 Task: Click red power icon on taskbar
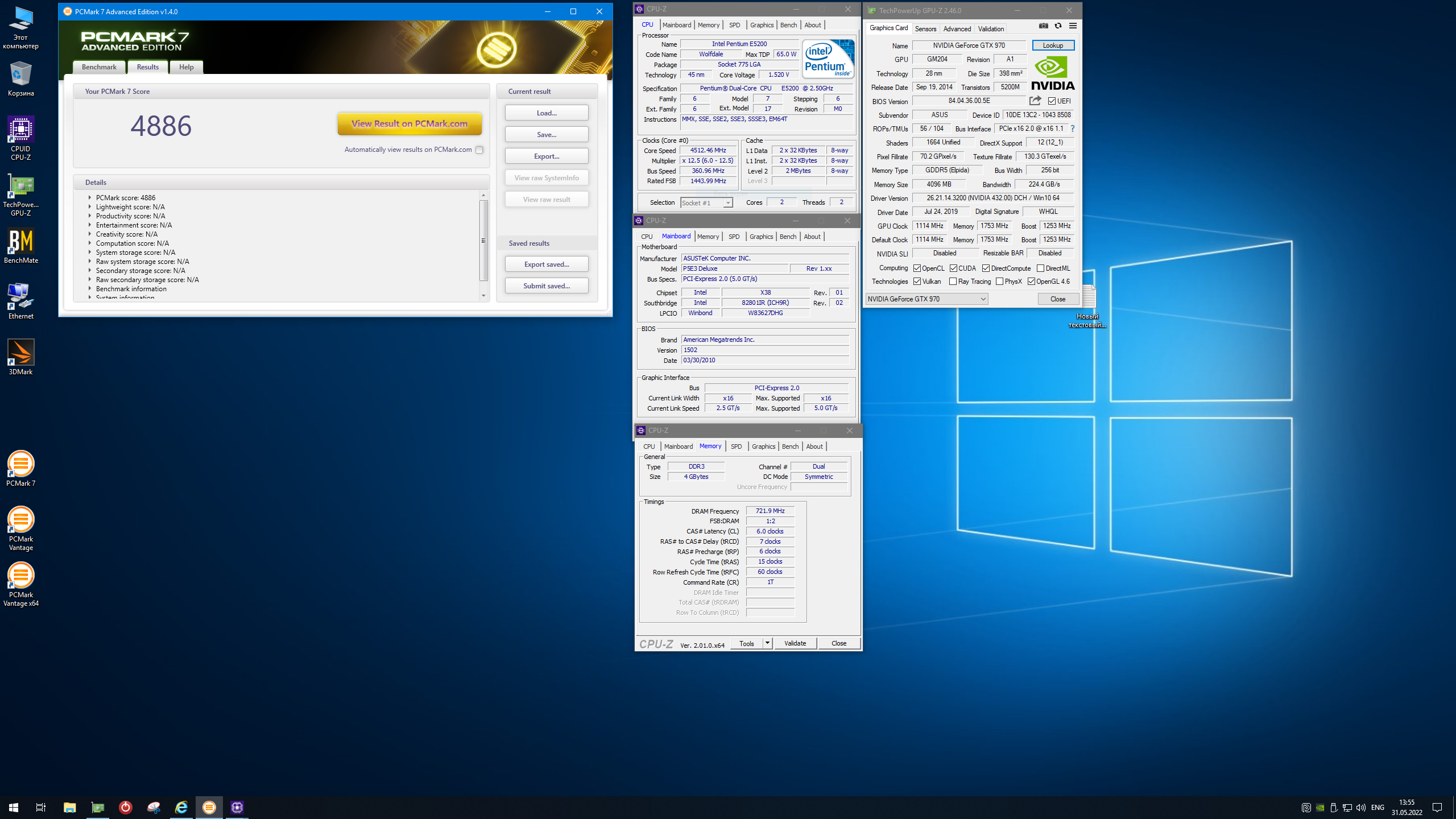pyautogui.click(x=125, y=807)
